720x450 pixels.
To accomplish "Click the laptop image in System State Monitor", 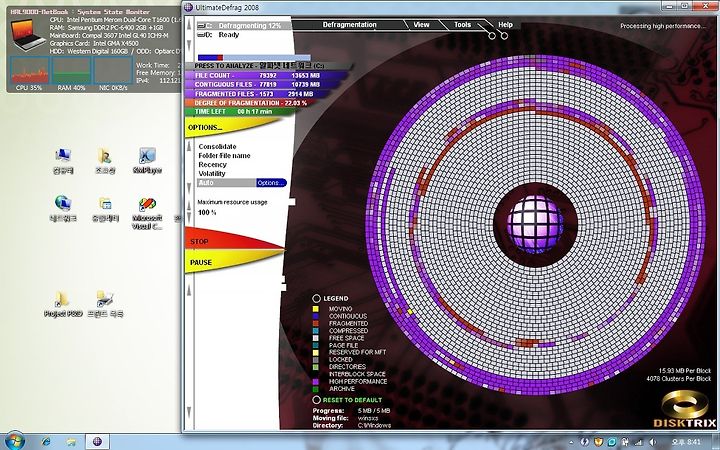I will tap(28, 34).
